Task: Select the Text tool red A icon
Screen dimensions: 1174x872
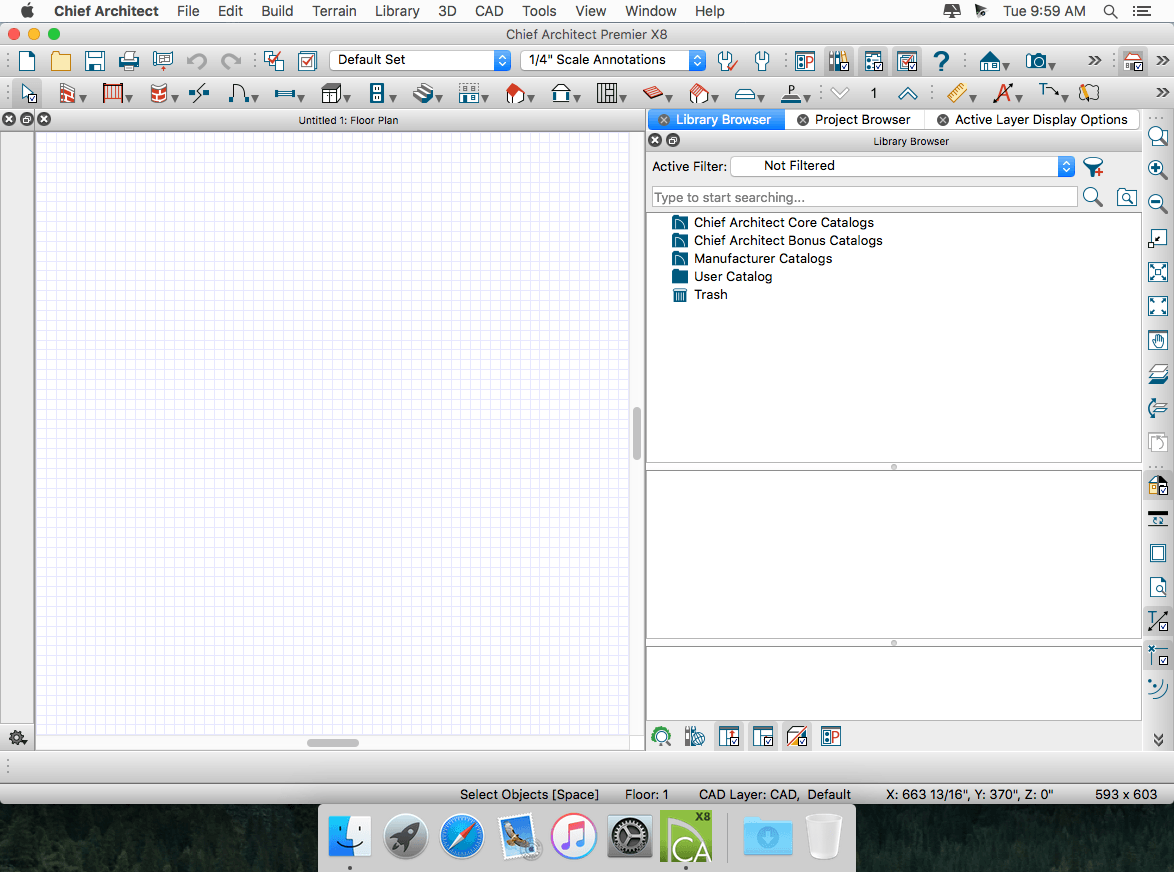Action: pyautogui.click(x=1003, y=93)
